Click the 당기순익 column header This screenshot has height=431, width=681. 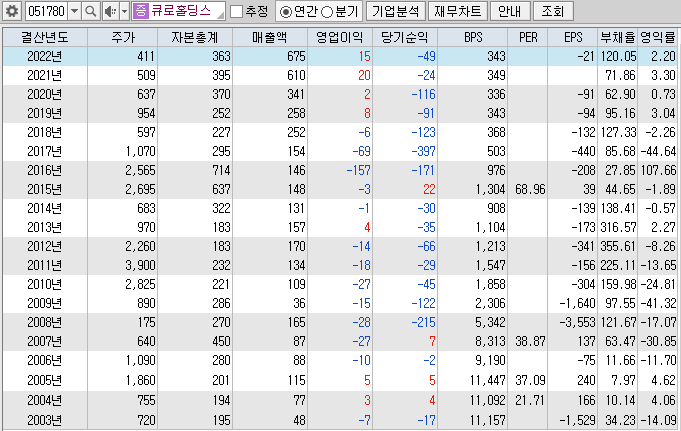[405, 37]
